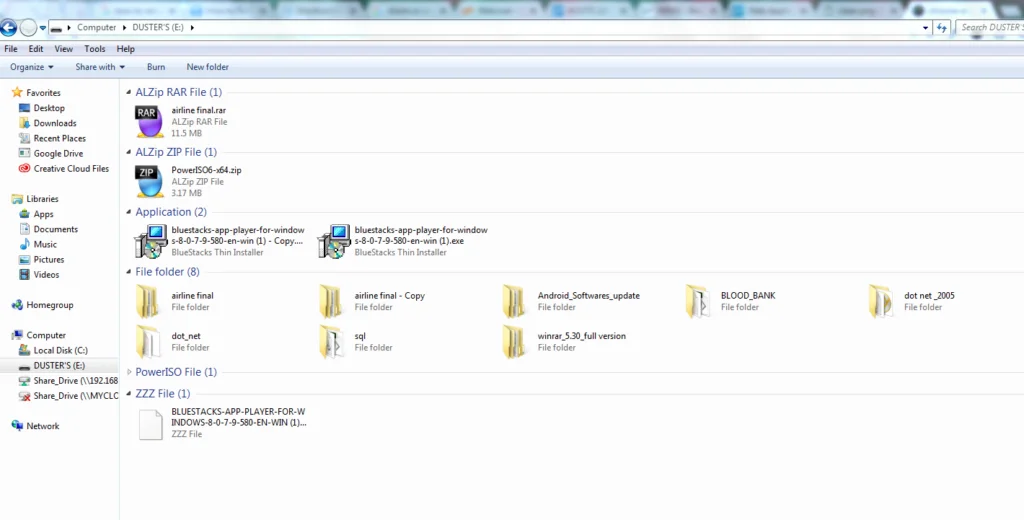Click the Burn toolbar button

pyautogui.click(x=156, y=67)
